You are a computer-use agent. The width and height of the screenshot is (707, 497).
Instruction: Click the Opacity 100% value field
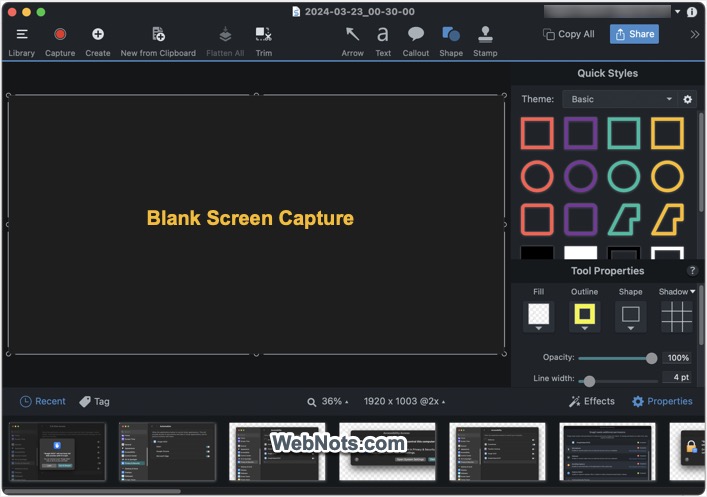click(x=677, y=358)
